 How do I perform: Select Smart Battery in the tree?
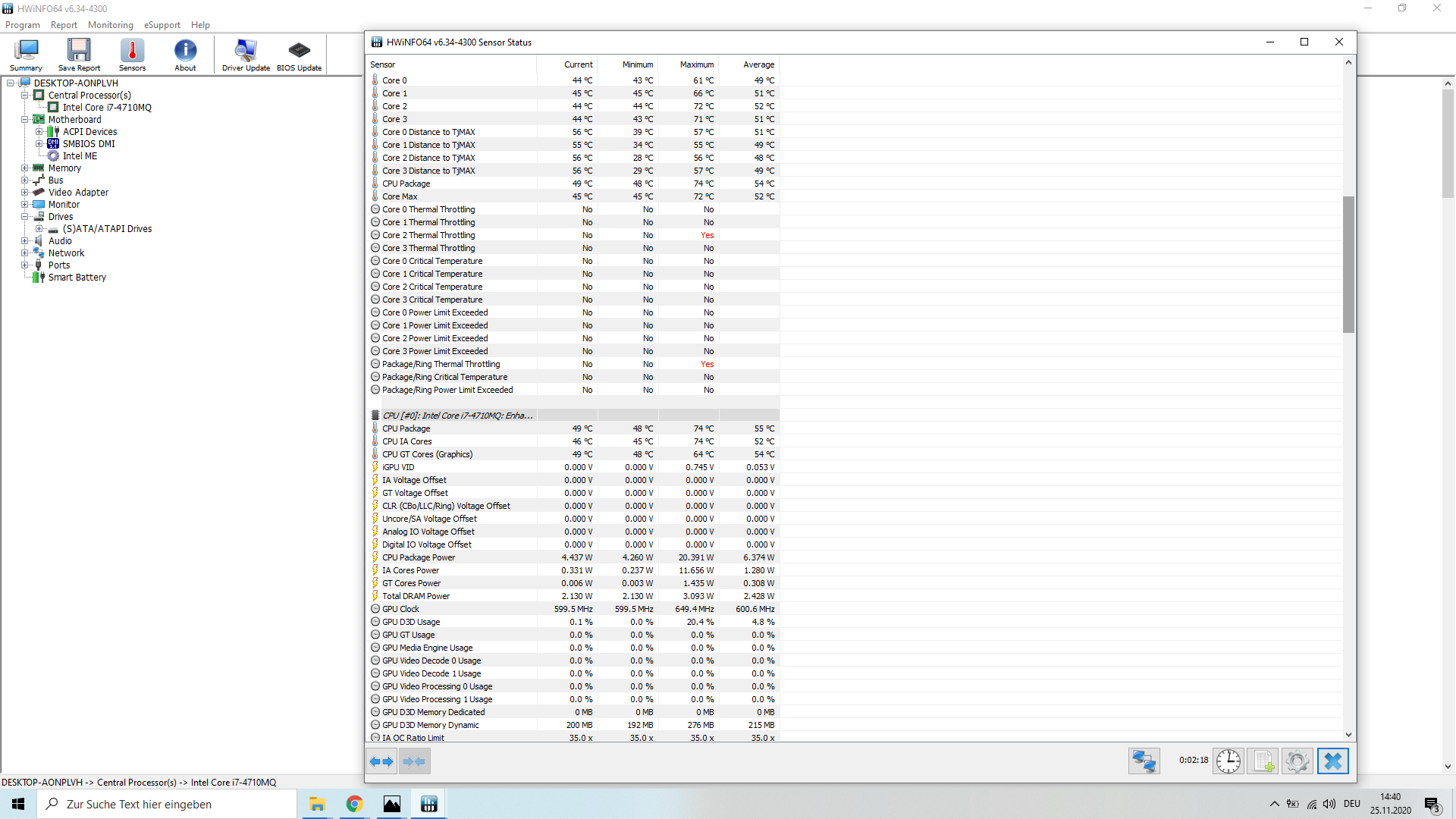pyautogui.click(x=77, y=278)
